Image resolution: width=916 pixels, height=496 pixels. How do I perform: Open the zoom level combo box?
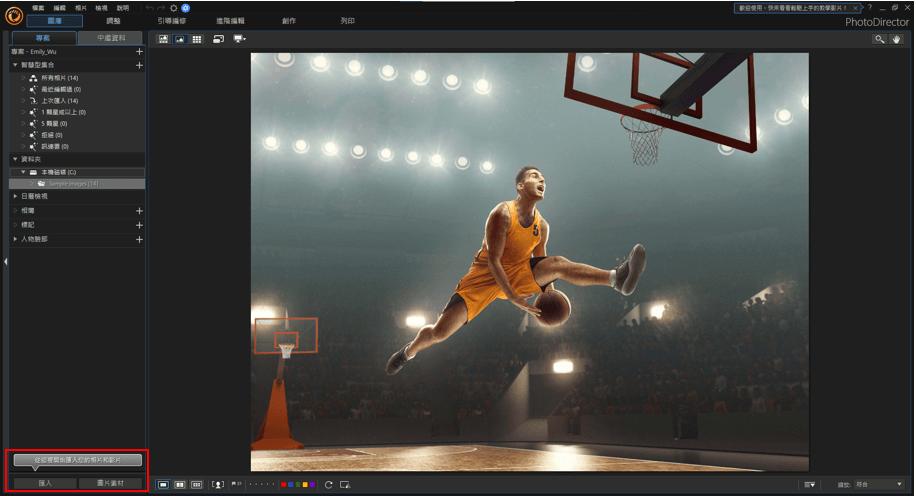(879, 484)
